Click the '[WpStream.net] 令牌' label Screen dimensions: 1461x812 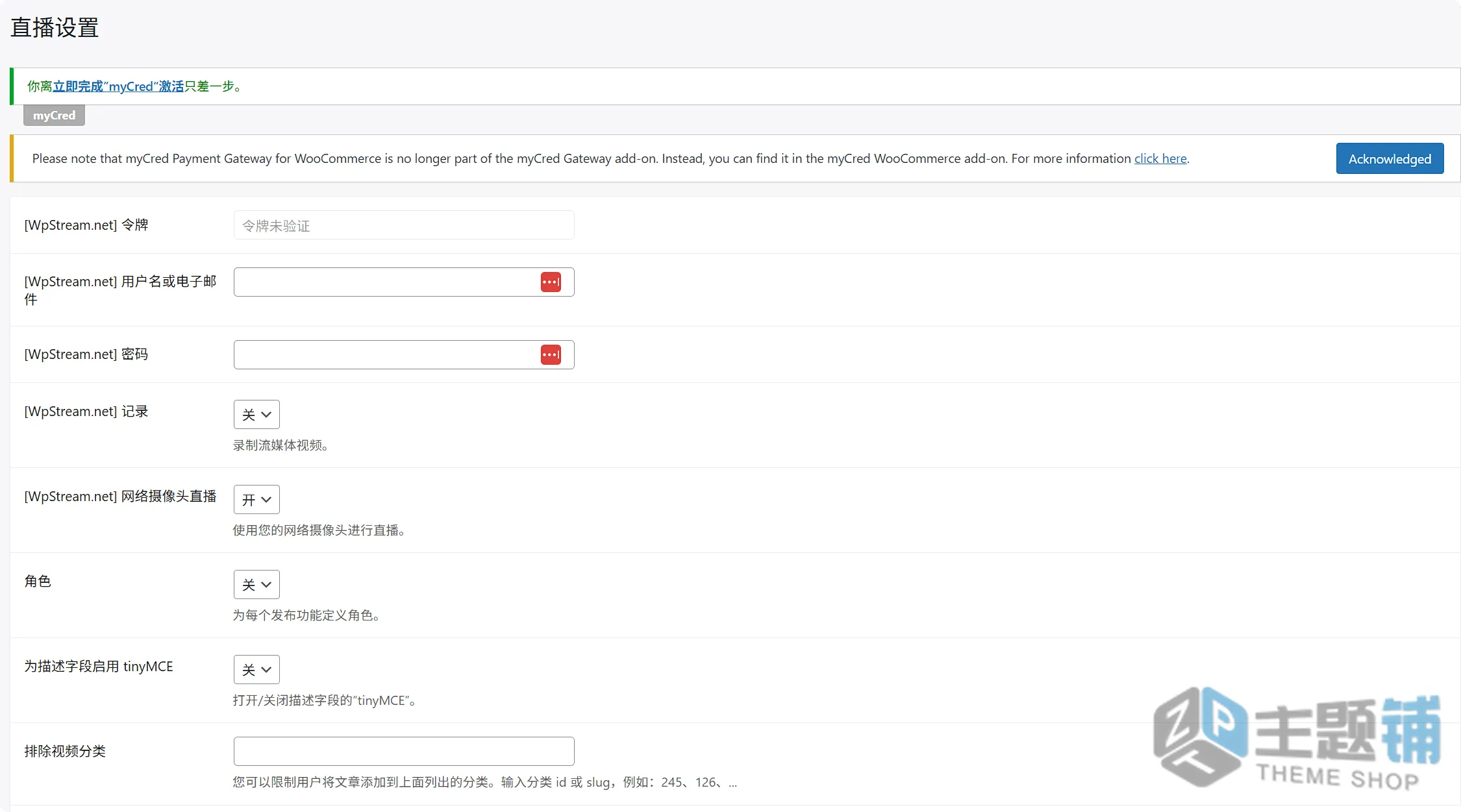pos(86,225)
